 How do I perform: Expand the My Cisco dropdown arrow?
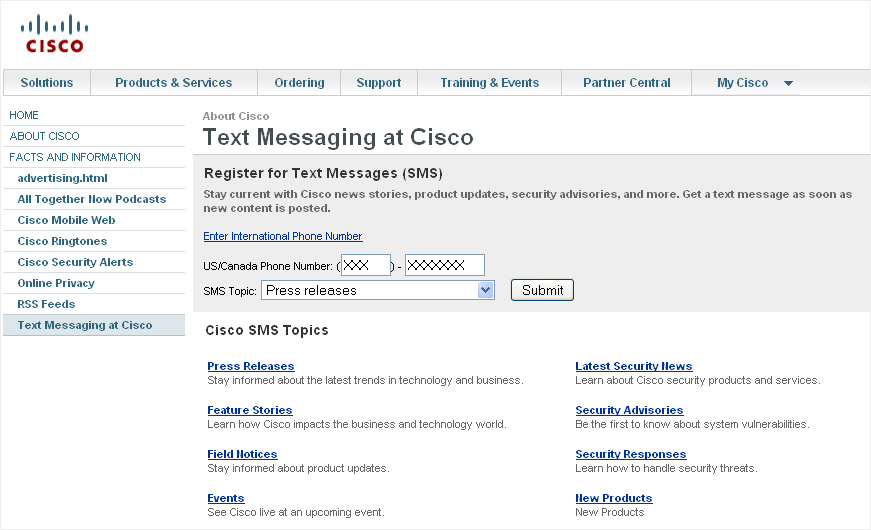pyautogui.click(x=788, y=83)
